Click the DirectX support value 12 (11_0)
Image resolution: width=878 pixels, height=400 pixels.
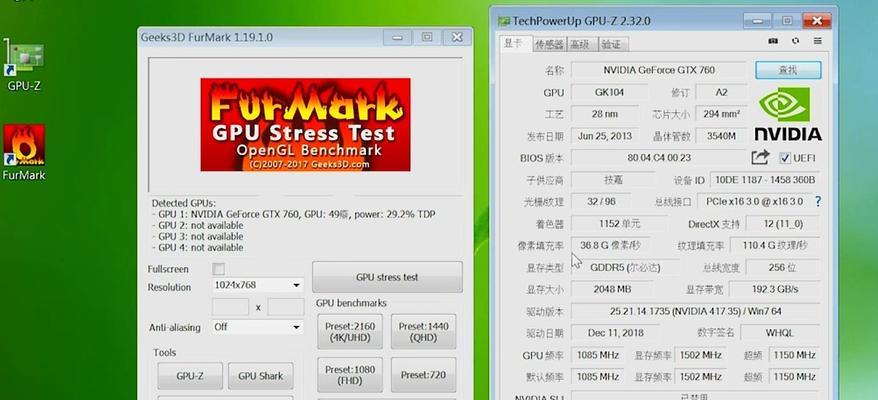point(783,224)
